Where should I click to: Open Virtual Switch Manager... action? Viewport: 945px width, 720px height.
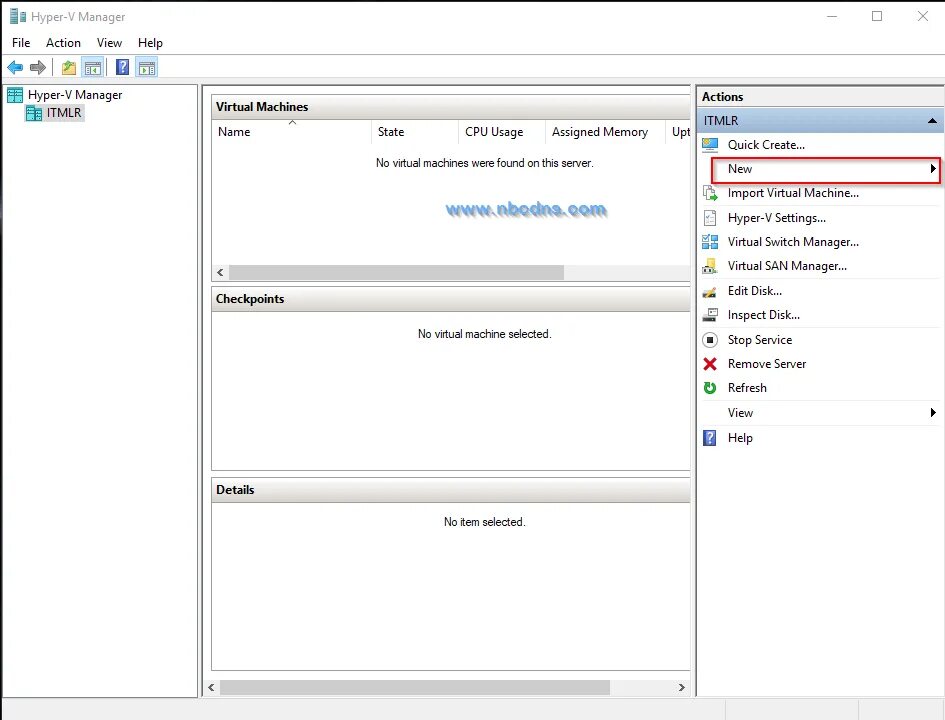pos(793,242)
